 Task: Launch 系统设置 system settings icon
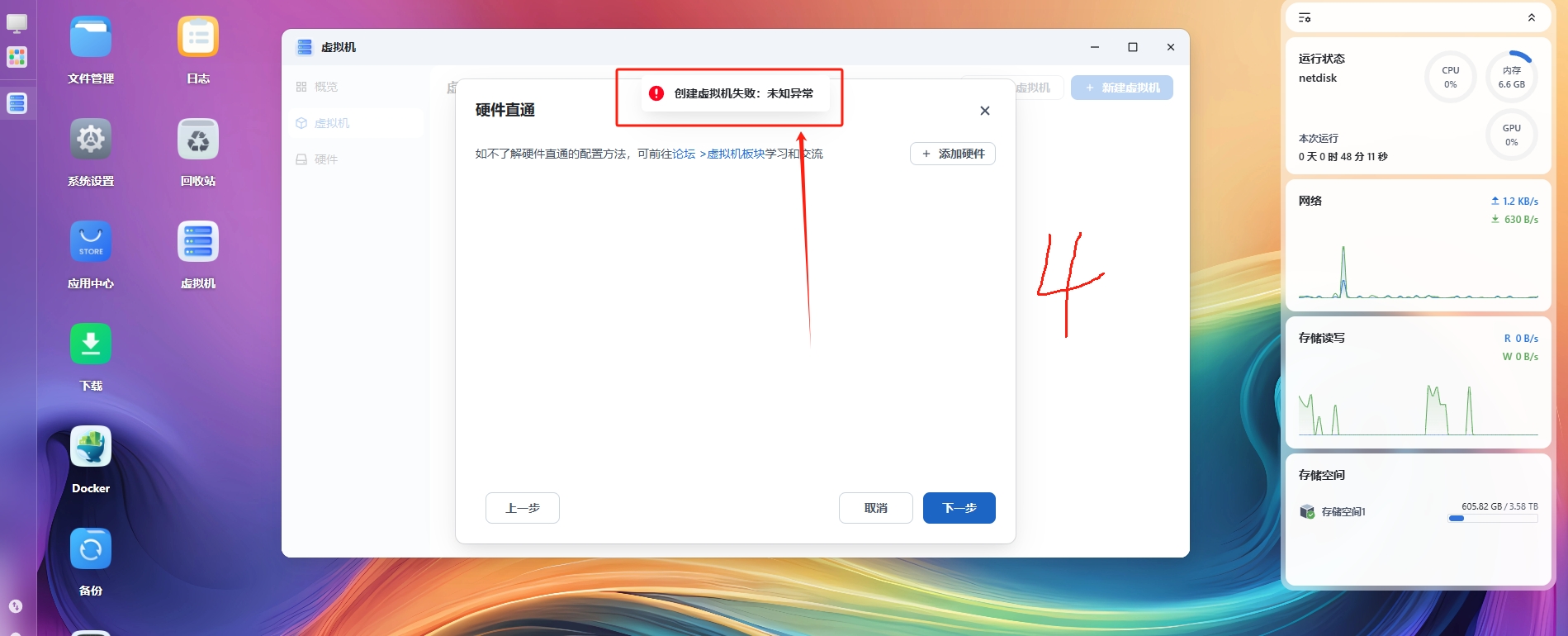[x=91, y=140]
